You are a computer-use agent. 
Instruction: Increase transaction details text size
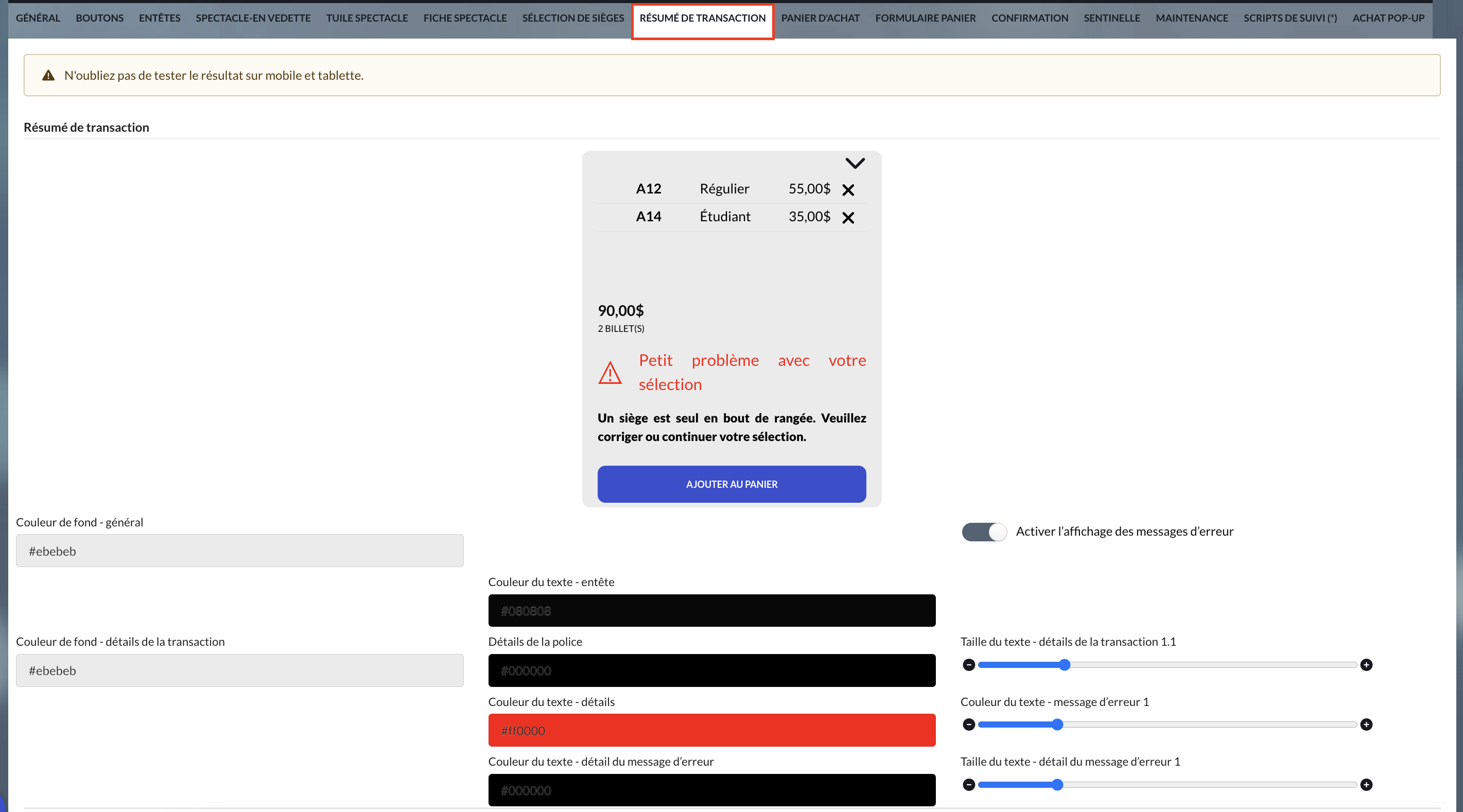[1366, 665]
